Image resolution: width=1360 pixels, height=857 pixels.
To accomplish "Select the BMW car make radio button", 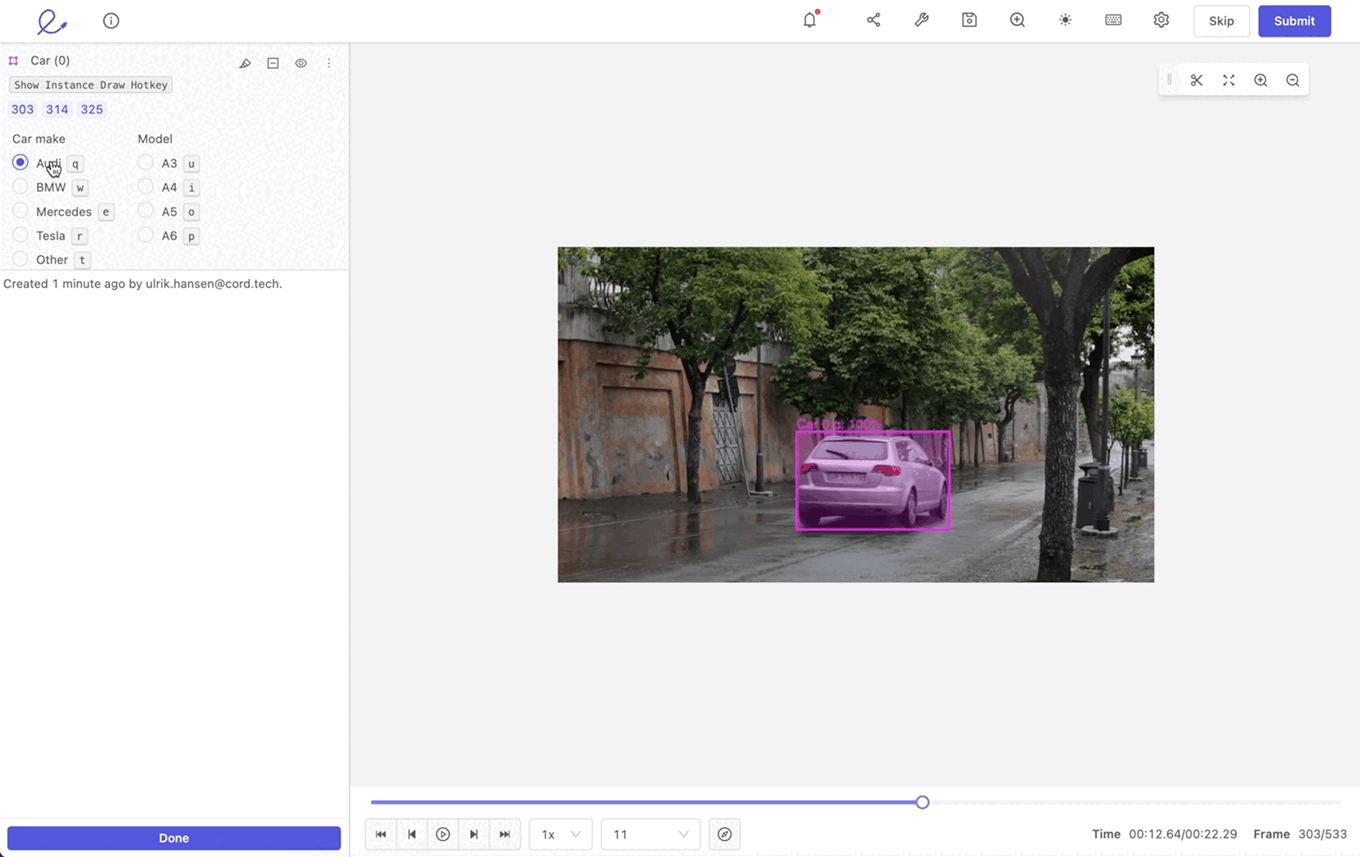I will pos(20,187).
